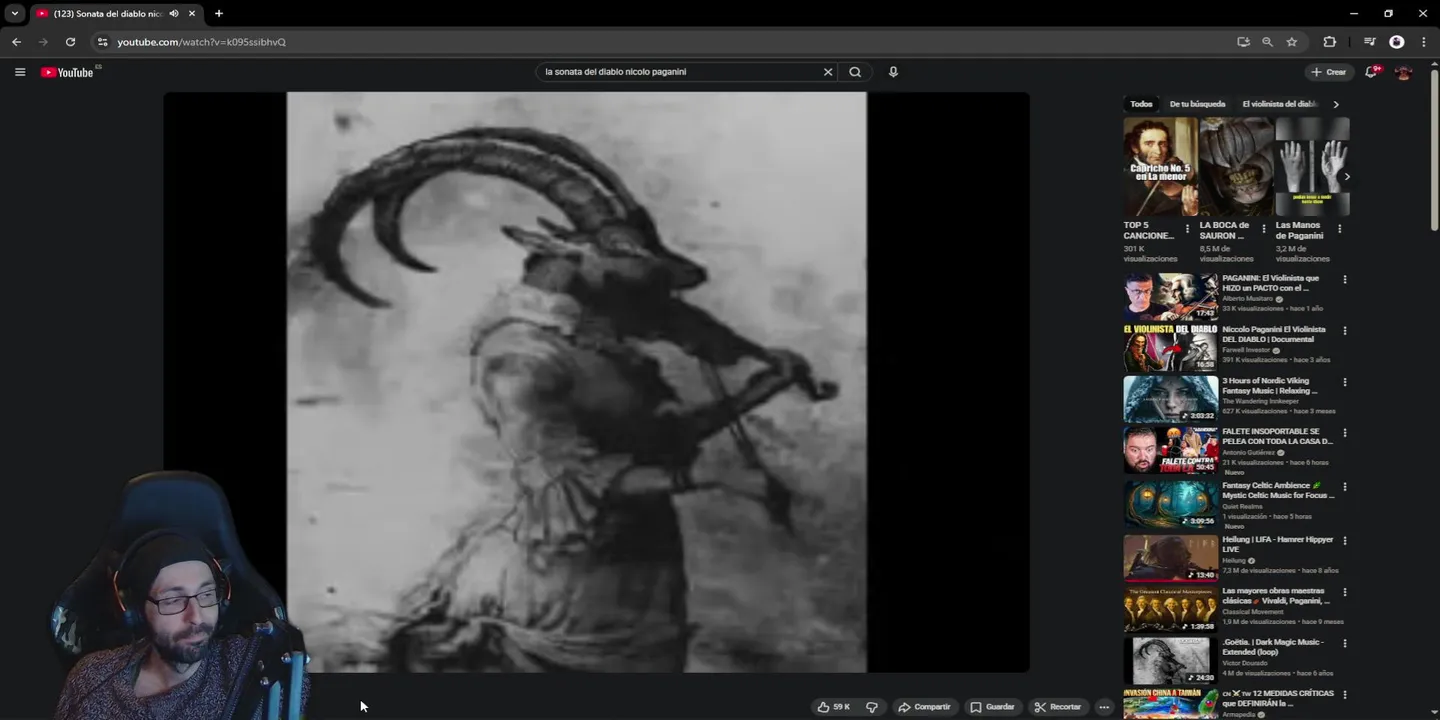Open options for Las Manos de Paganini short
This screenshot has height=720, width=1440.
point(1339,229)
